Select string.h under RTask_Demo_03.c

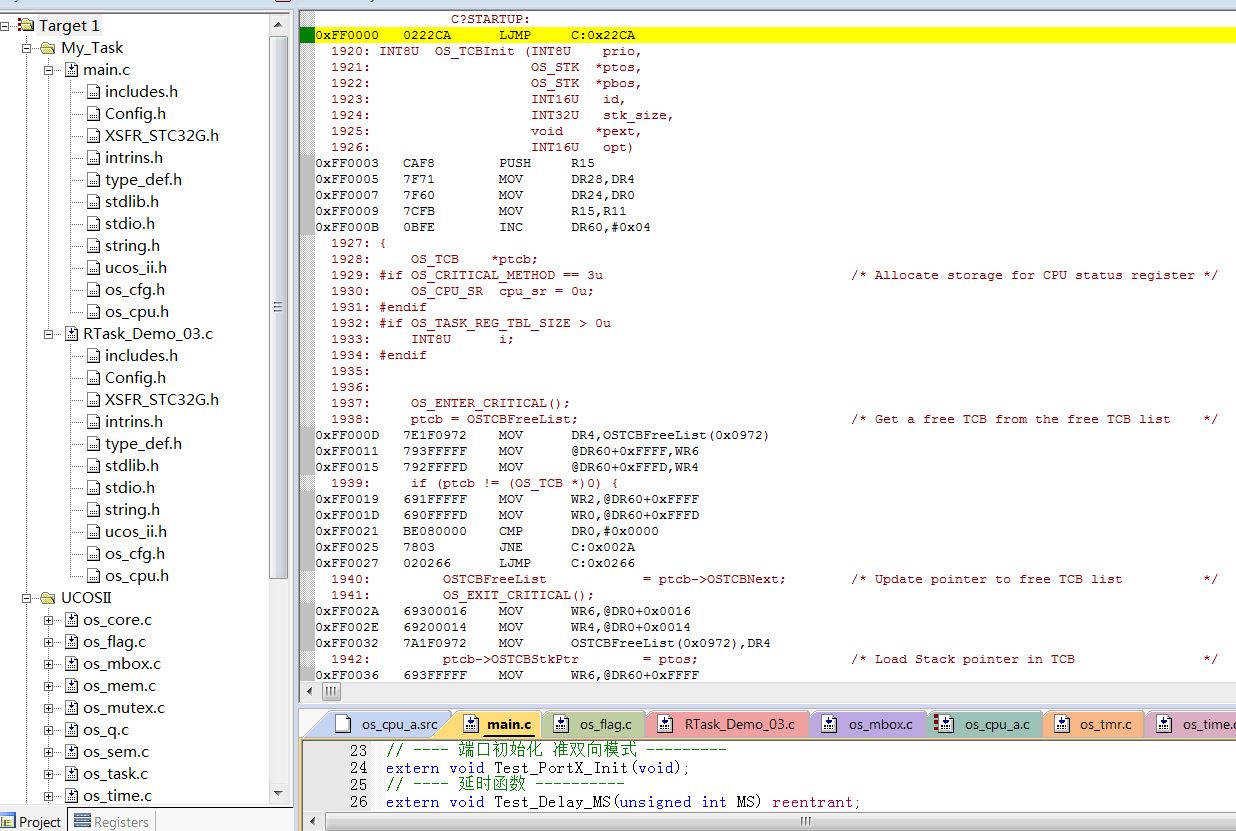point(132,510)
